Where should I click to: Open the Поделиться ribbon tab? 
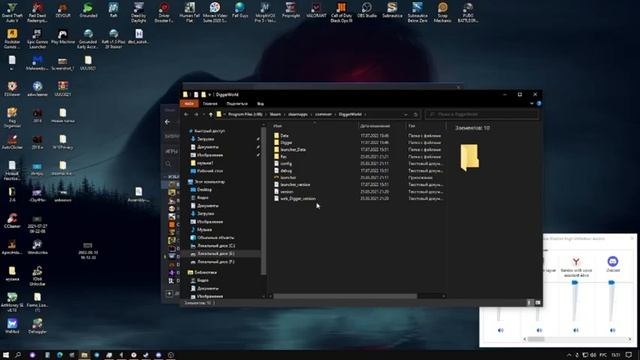pos(237,104)
